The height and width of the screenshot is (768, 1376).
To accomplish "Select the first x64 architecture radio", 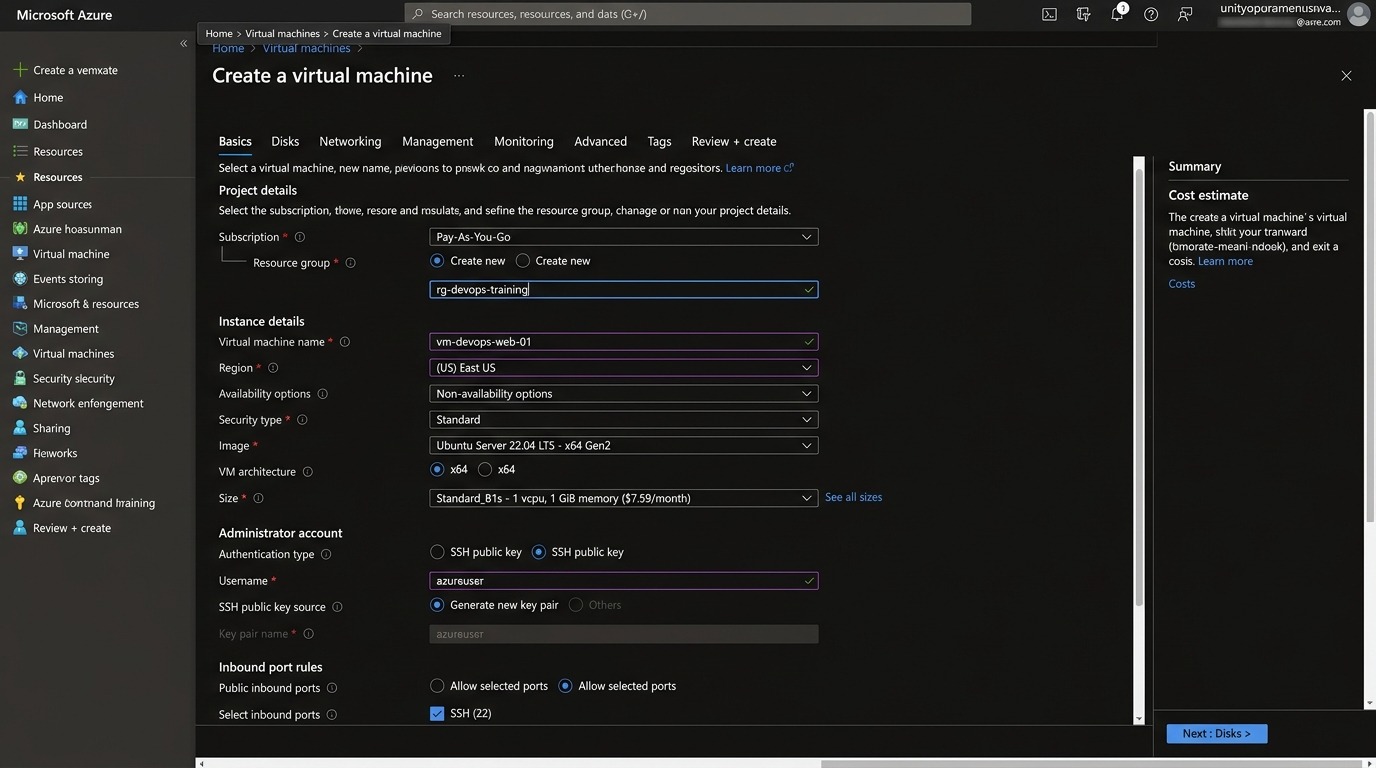I will click(437, 469).
